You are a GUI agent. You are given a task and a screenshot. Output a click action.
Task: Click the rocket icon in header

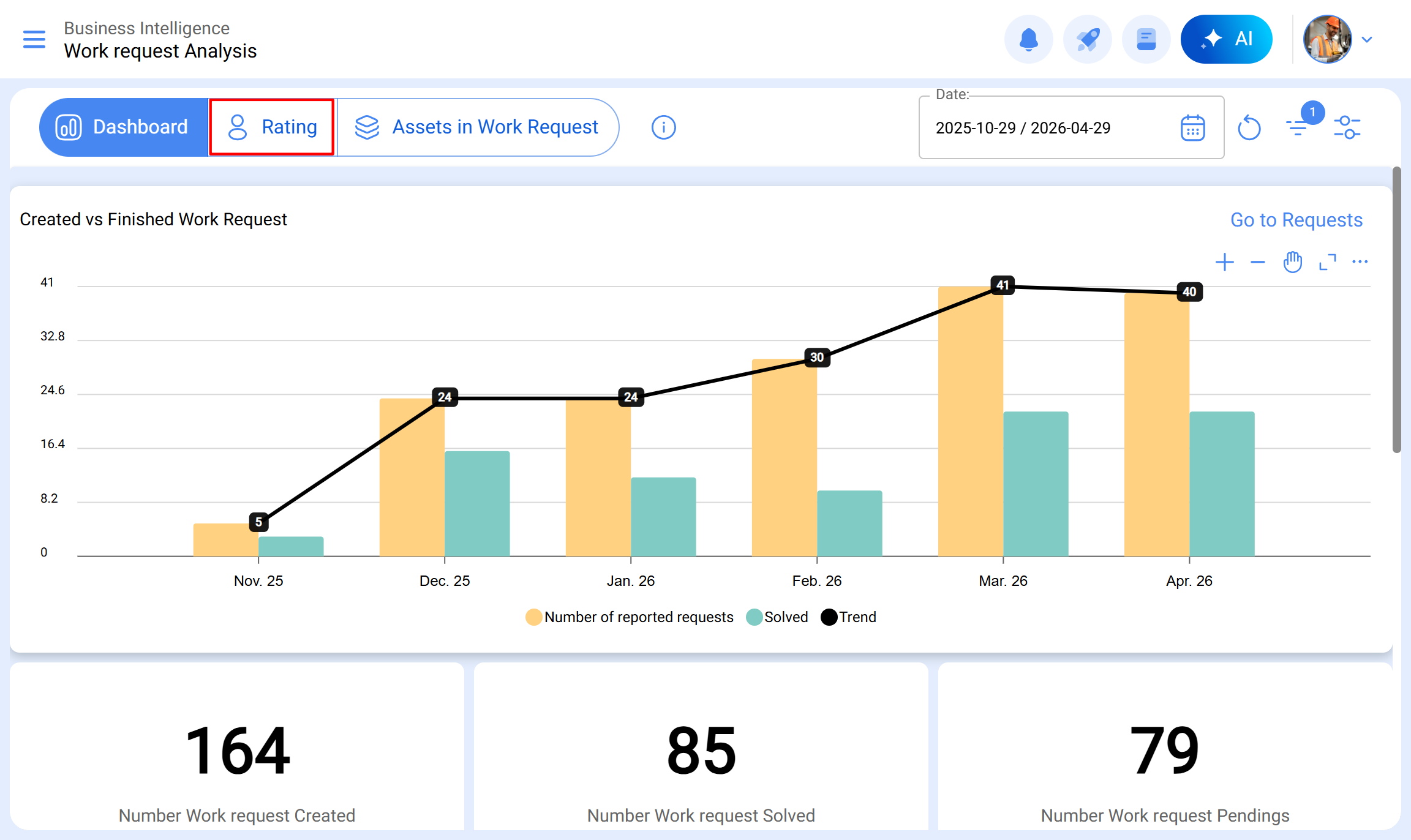pos(1088,39)
